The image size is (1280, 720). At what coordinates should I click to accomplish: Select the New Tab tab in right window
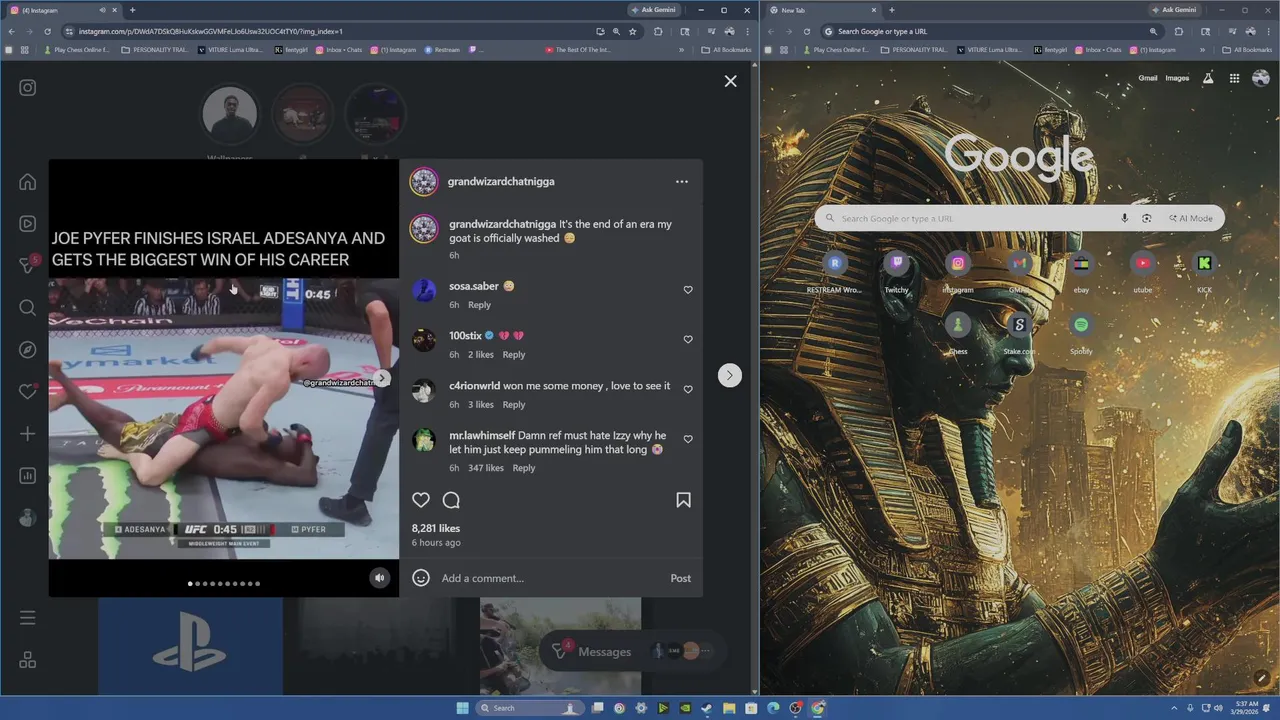point(825,10)
